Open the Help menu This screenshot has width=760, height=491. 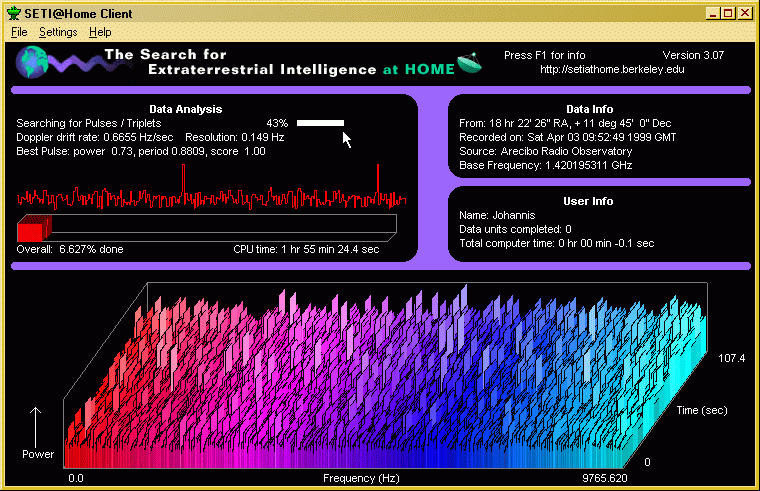[x=100, y=32]
